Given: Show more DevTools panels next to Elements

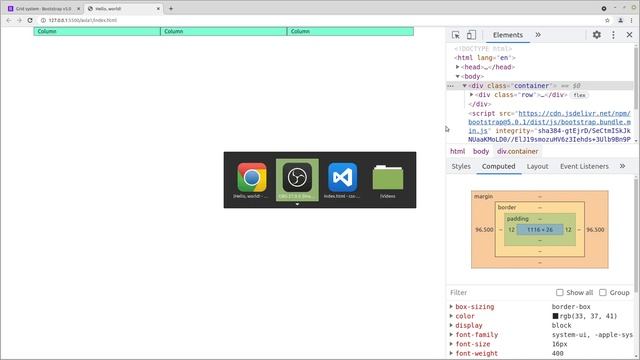Looking at the screenshot, I should (538, 35).
